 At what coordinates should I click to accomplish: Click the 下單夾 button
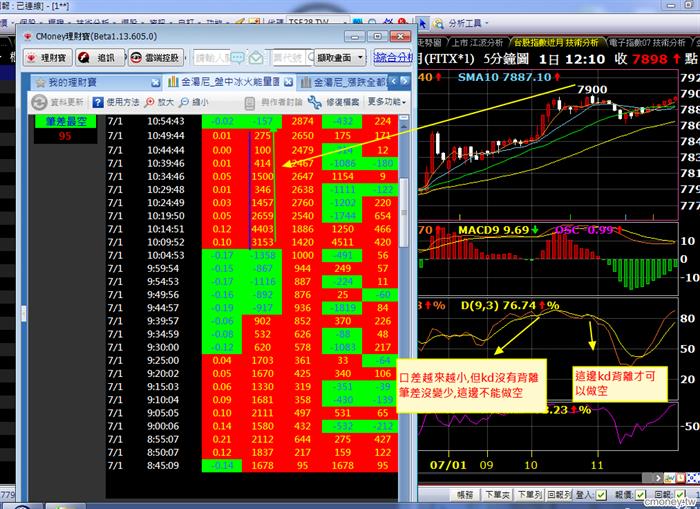pos(497,495)
